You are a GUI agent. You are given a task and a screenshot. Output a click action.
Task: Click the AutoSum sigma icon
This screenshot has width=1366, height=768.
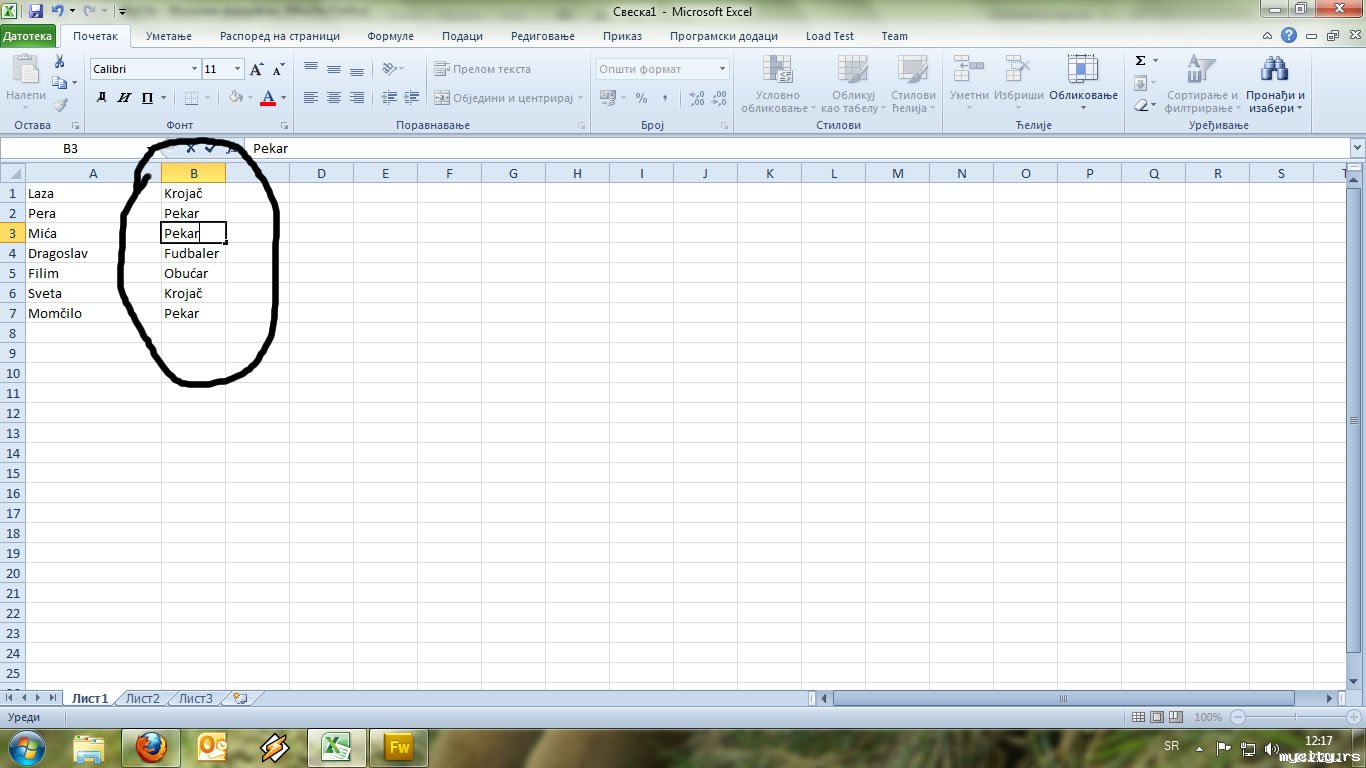pyautogui.click(x=1140, y=61)
